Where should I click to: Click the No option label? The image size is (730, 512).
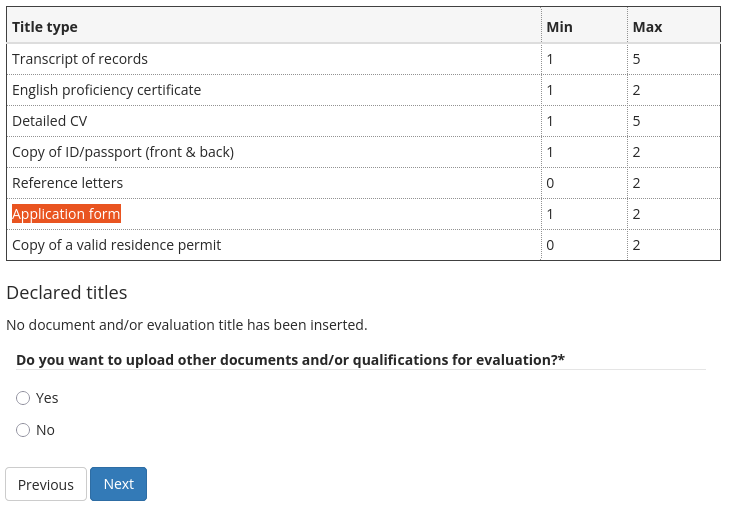click(x=45, y=430)
